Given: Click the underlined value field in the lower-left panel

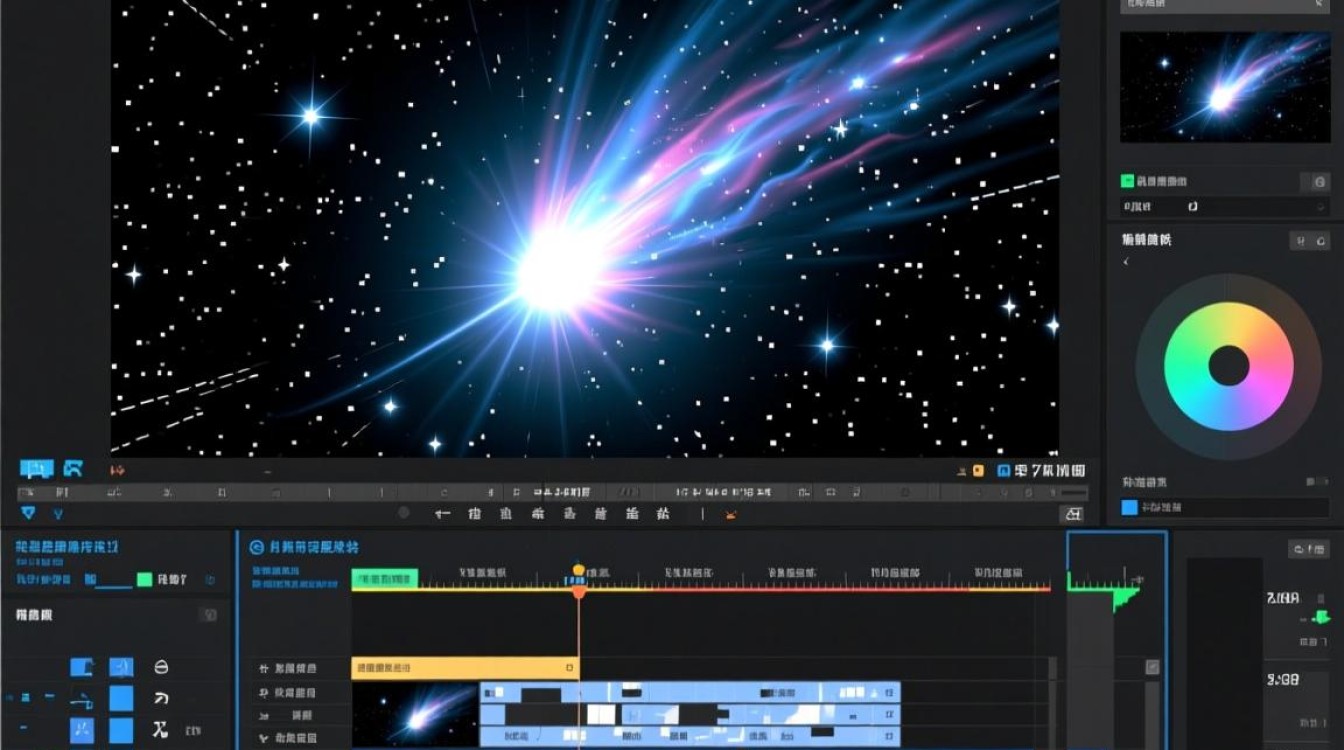Looking at the screenshot, I should pyautogui.click(x=108, y=580).
